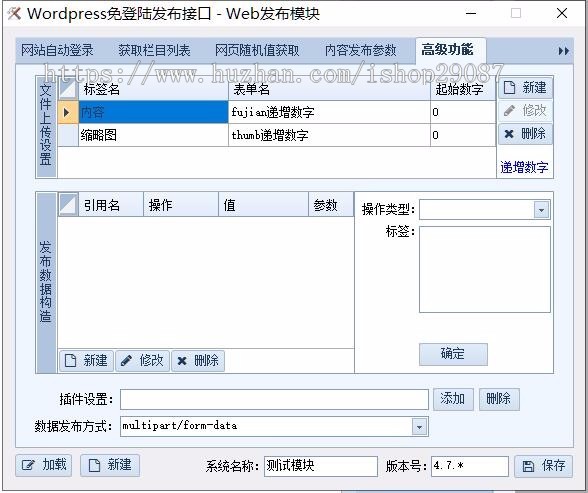
Task: Click 删除 under publish data table
Action: click(198, 361)
